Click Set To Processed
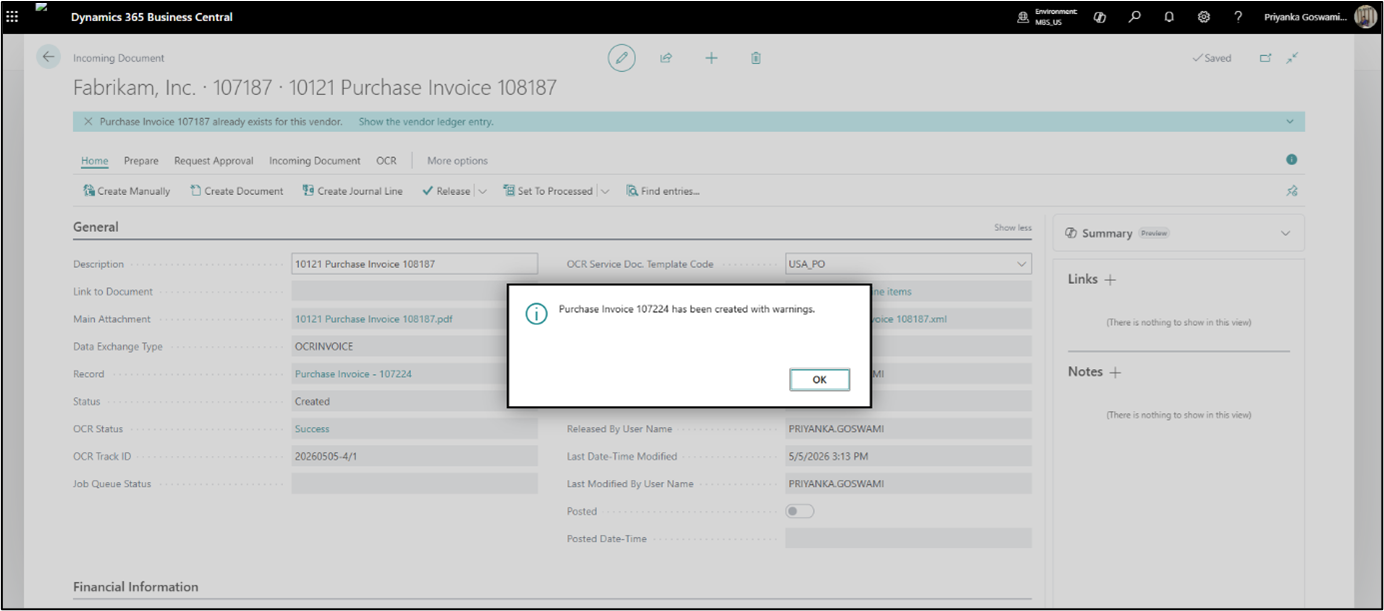This screenshot has height=611, width=1384. [x=548, y=191]
